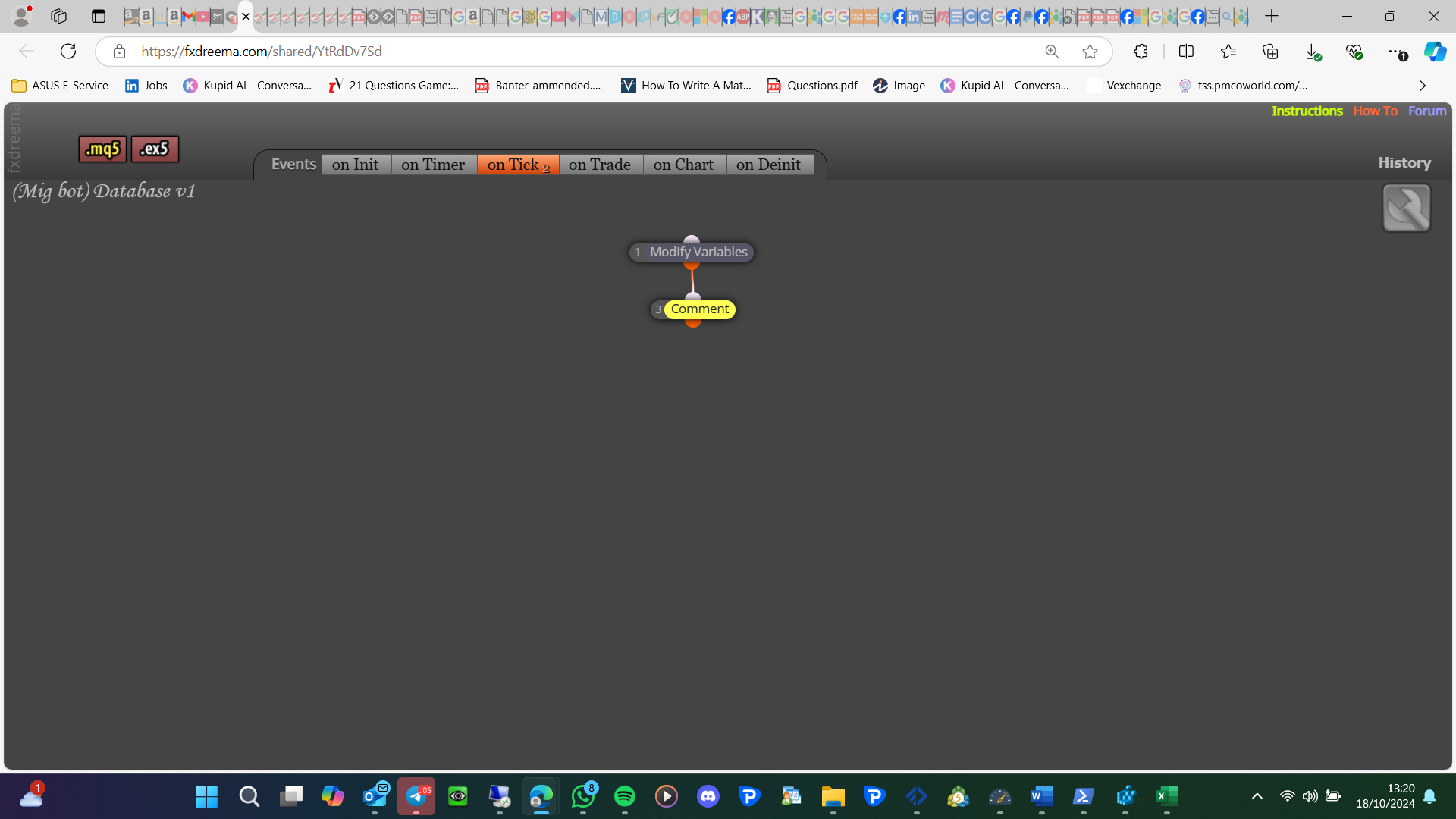The width and height of the screenshot is (1456, 819).
Task: Open the browser profile avatar
Action: [x=22, y=16]
